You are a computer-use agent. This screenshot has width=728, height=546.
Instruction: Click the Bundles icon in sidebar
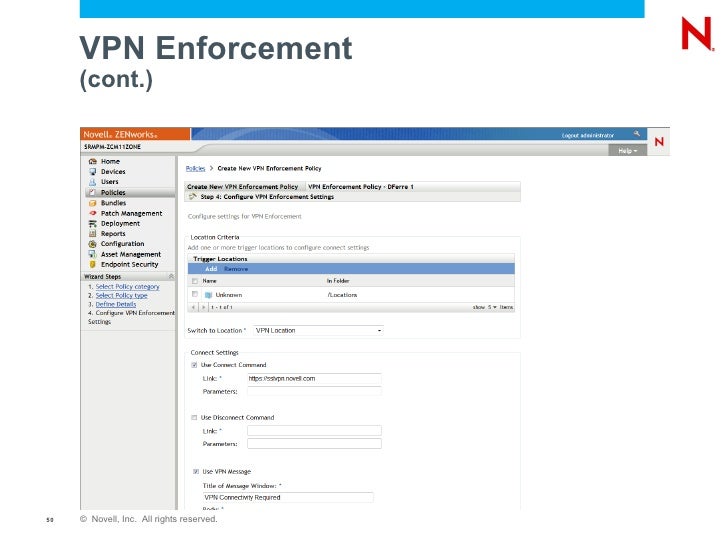pos(92,203)
